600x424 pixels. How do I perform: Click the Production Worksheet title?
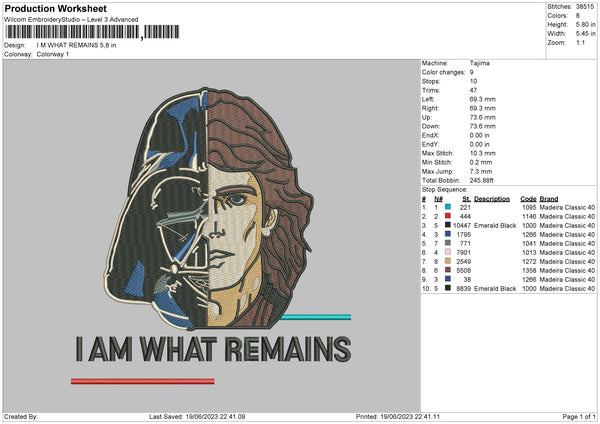pos(56,8)
